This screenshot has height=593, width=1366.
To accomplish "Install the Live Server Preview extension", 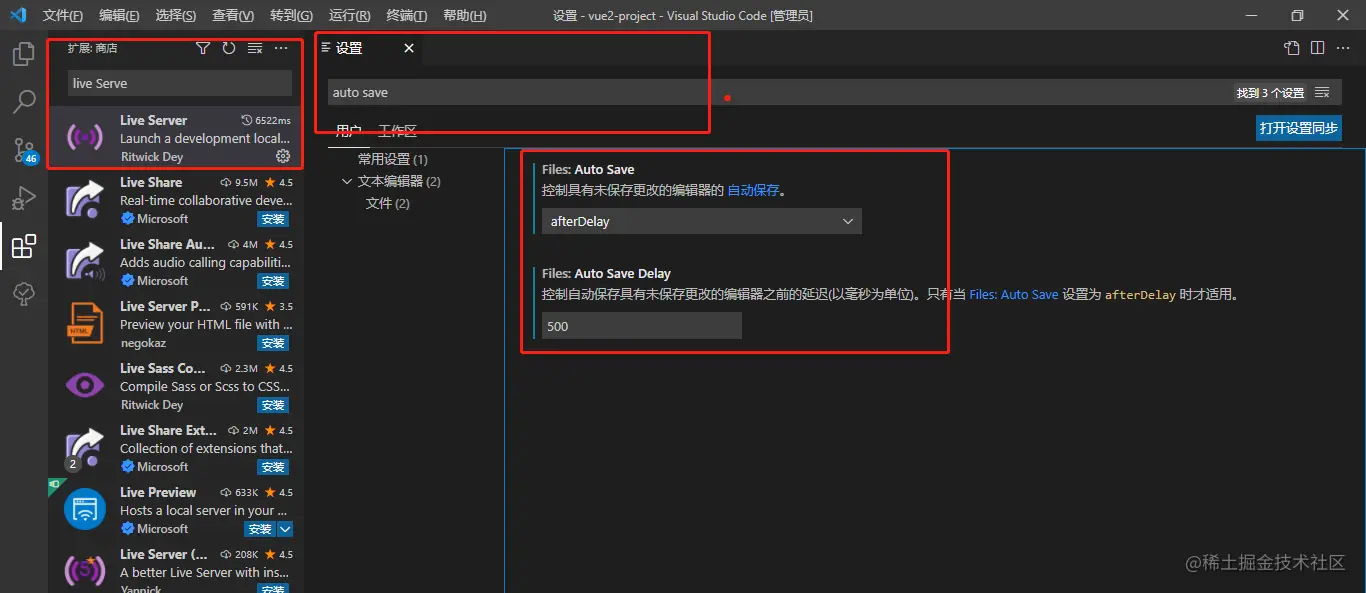I will click(x=273, y=343).
